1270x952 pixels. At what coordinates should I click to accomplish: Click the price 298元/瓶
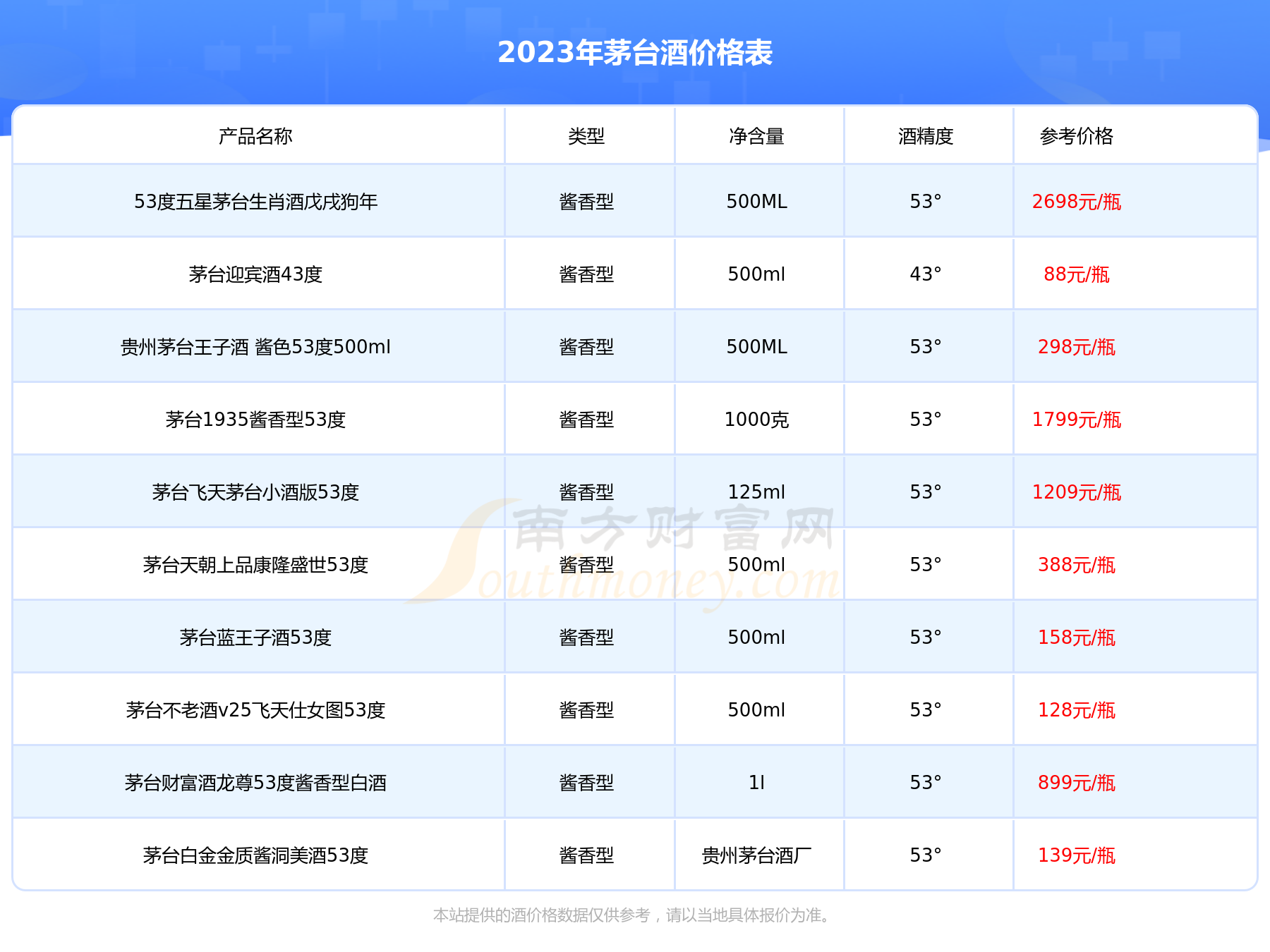coord(1076,347)
